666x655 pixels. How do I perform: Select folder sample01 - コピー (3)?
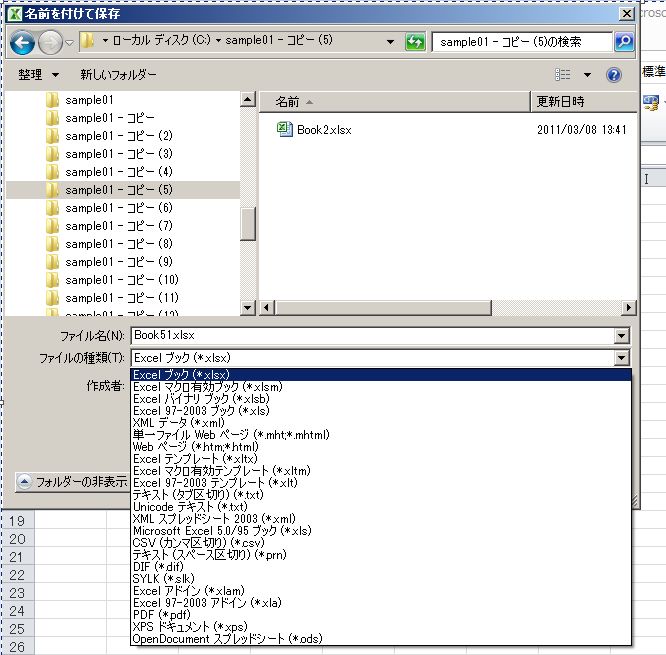tap(119, 154)
